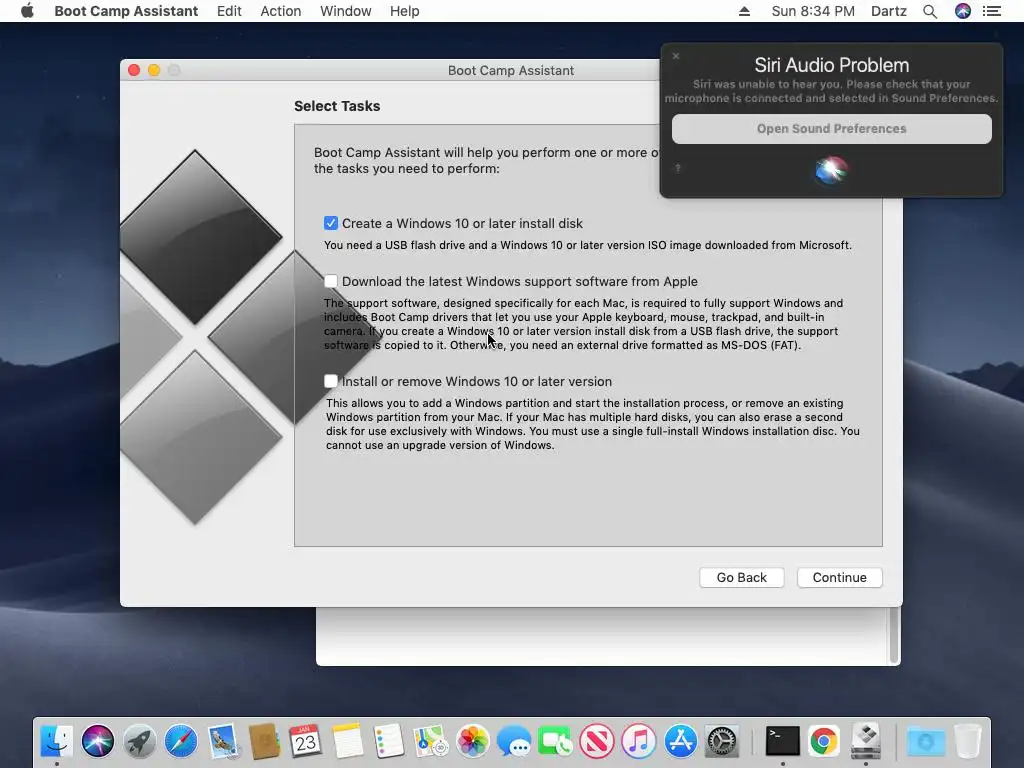This screenshot has width=1024, height=768.
Task: Open News icon in the Dock
Action: click(597, 741)
